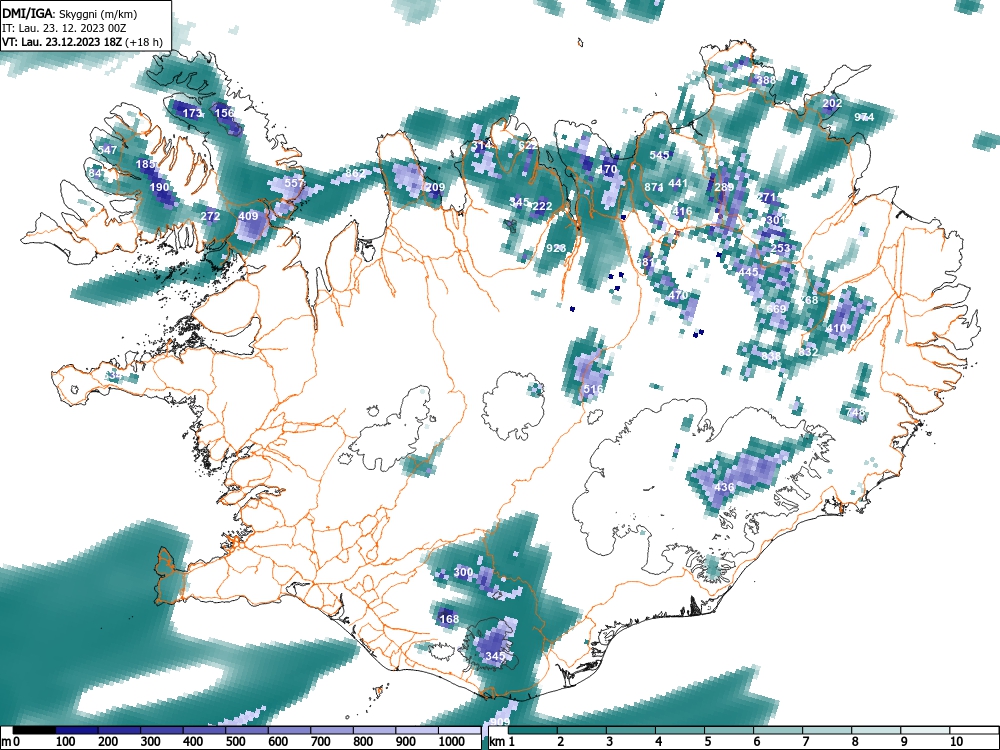Click the visibility value '516' on the map
Screen dimensions: 1000x750
click(x=593, y=388)
